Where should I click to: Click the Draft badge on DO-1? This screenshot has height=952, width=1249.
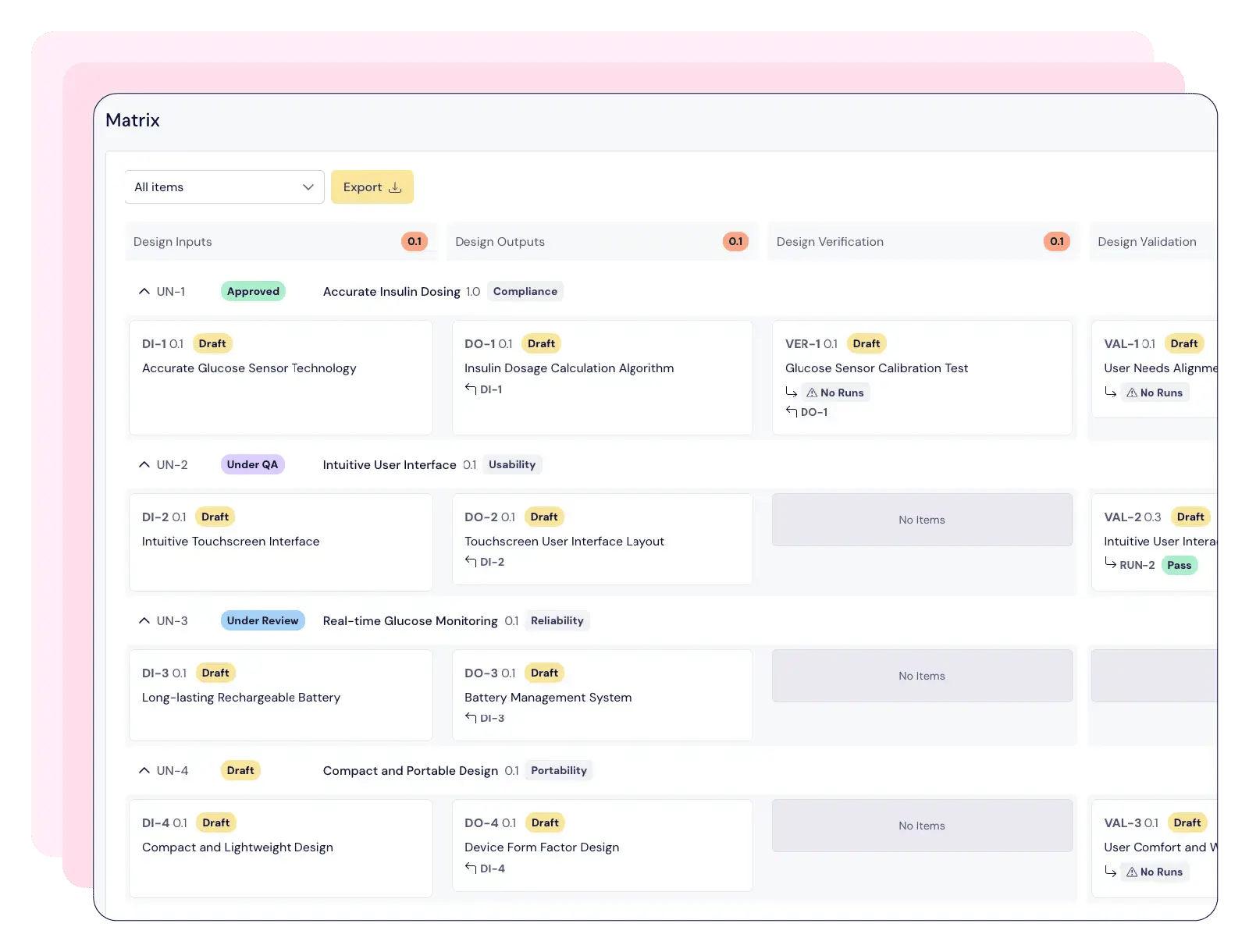pyautogui.click(x=541, y=343)
